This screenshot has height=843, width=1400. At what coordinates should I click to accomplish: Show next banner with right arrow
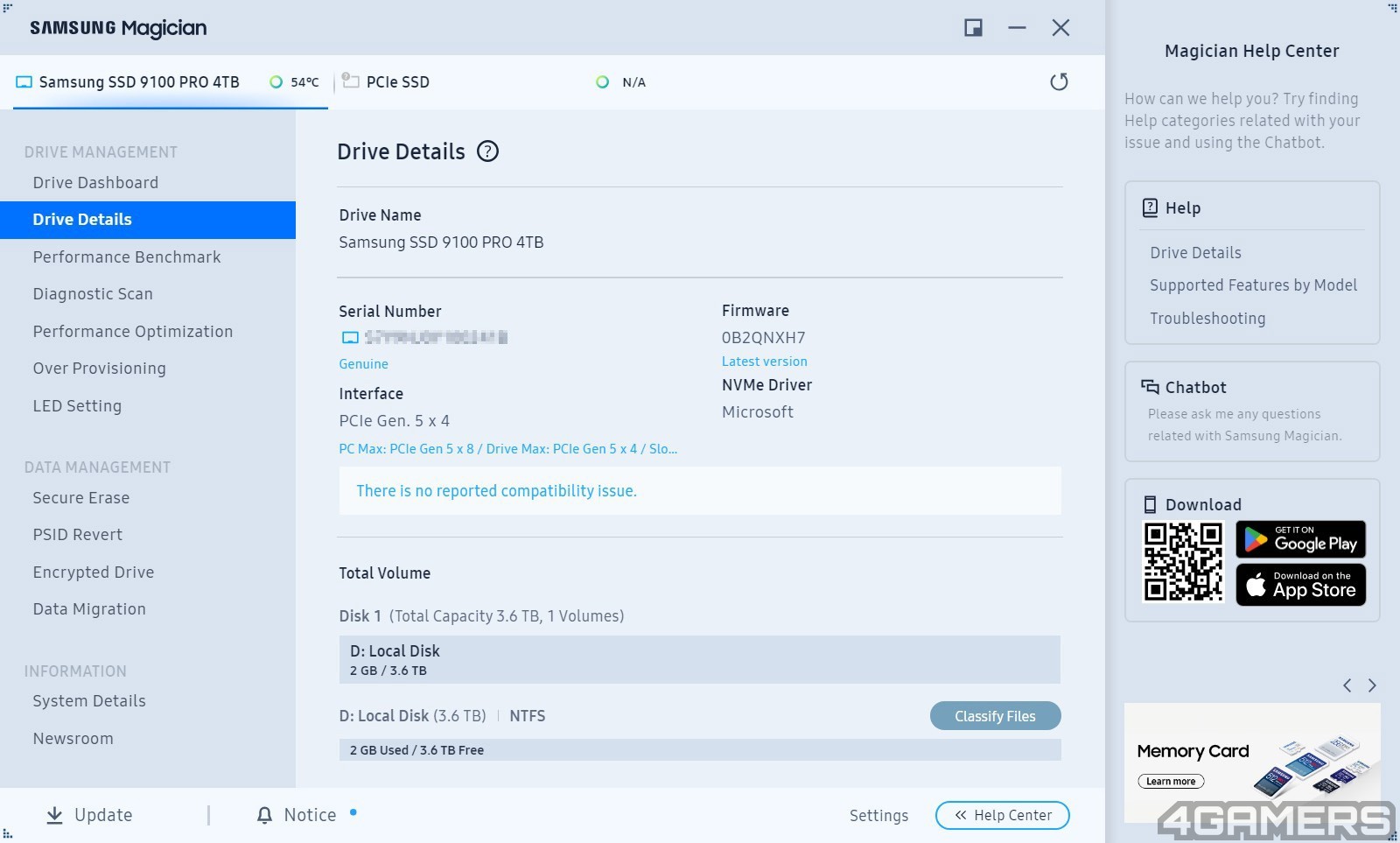[x=1372, y=685]
